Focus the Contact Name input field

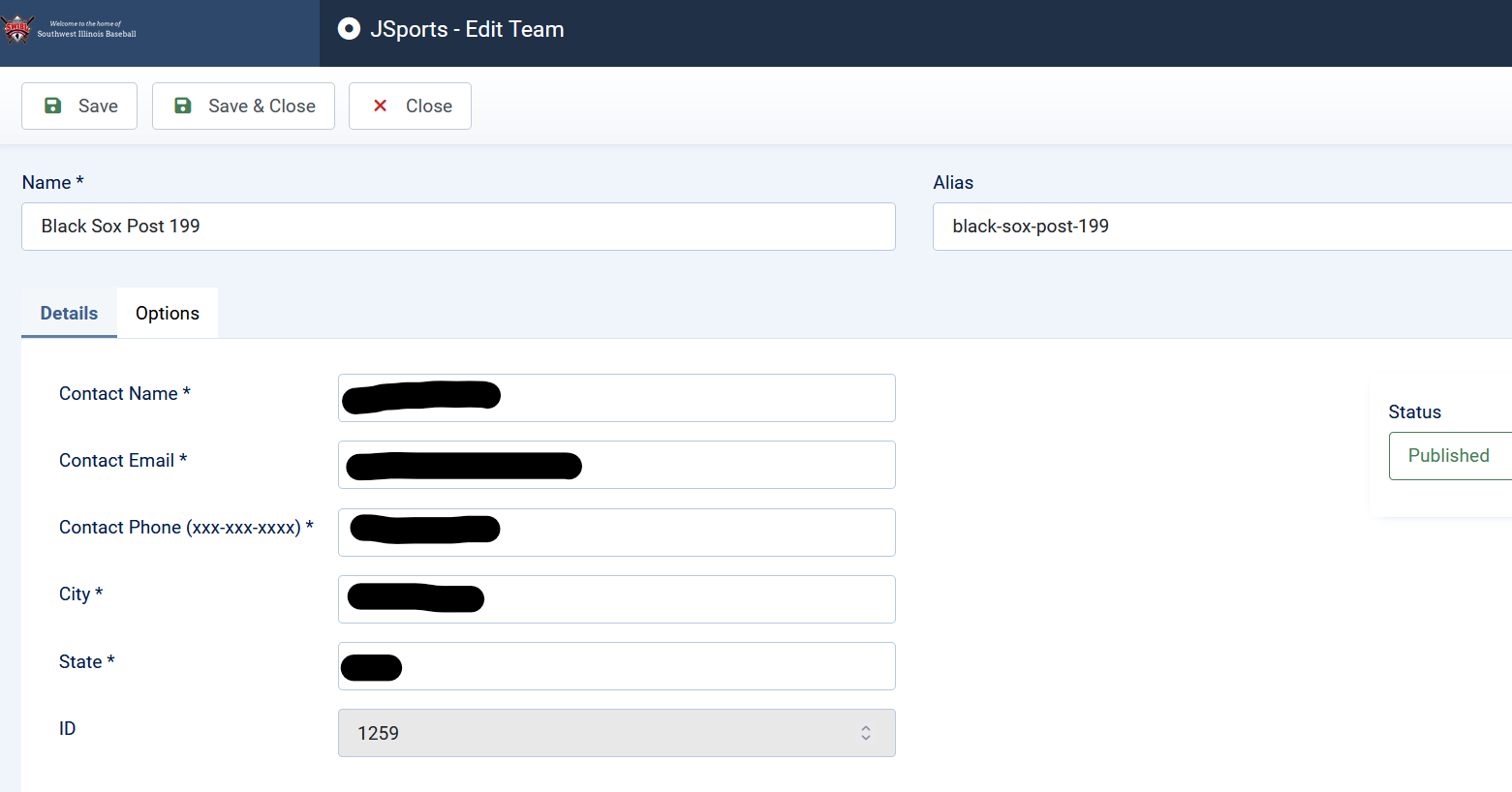click(x=617, y=398)
